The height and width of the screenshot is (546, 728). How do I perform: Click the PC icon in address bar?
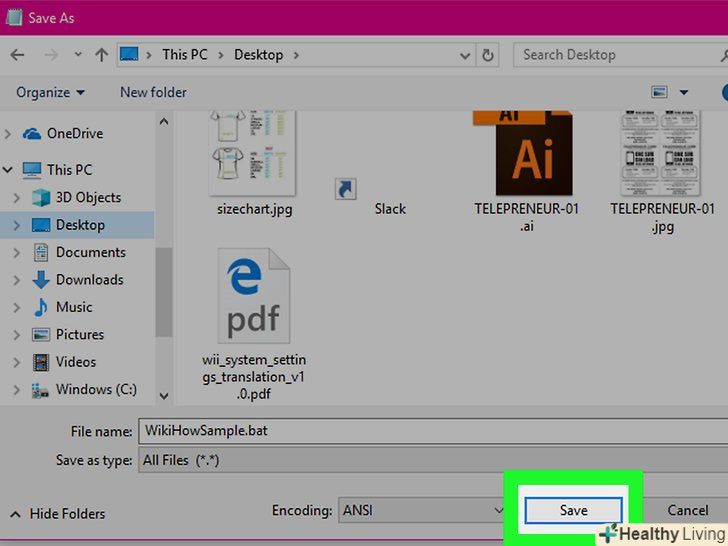click(129, 54)
